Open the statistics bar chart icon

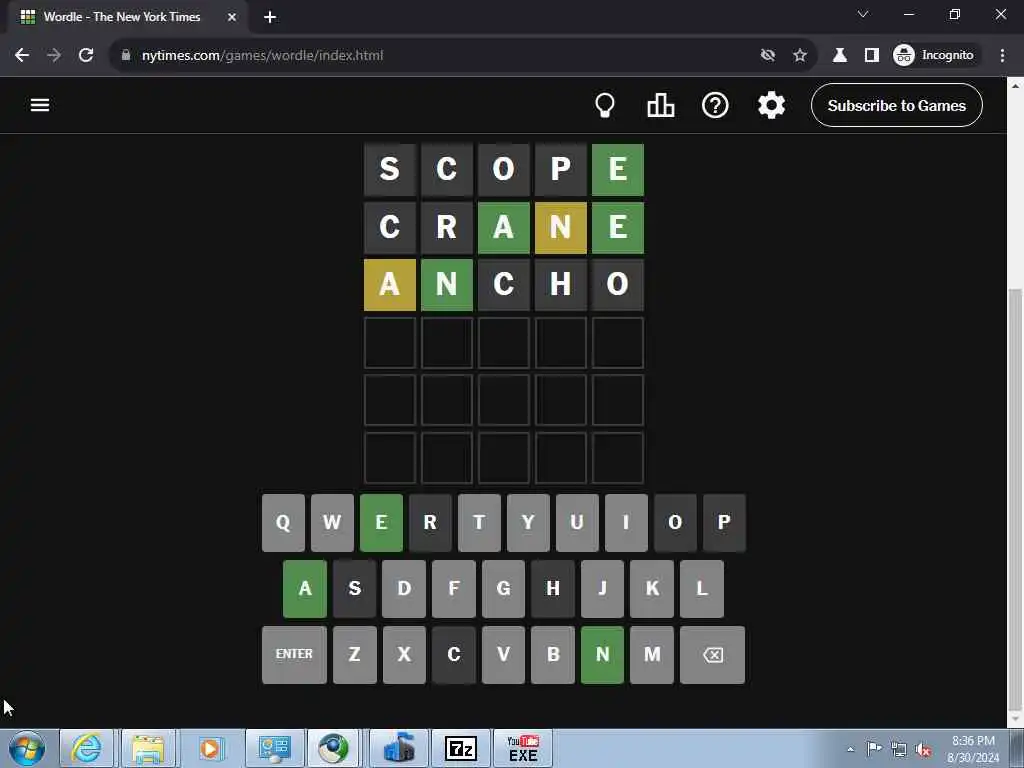pos(660,105)
